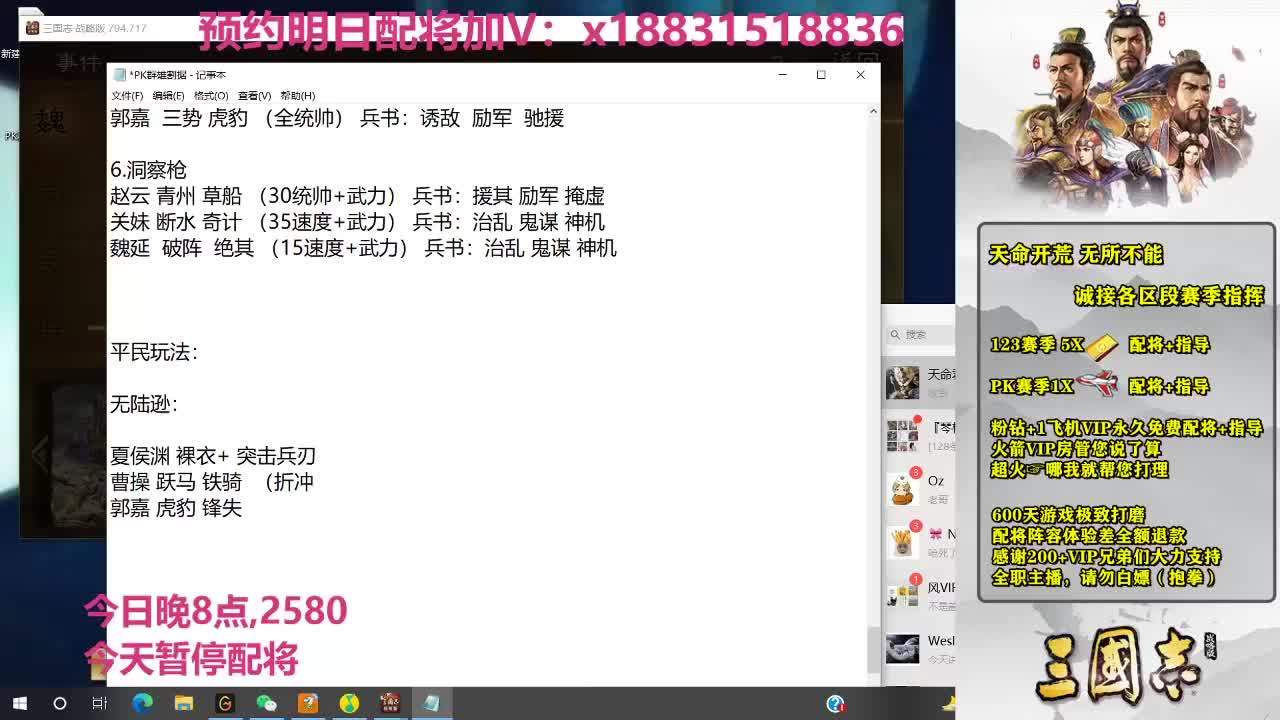Open the black G app on taskbar

[x=225, y=704]
